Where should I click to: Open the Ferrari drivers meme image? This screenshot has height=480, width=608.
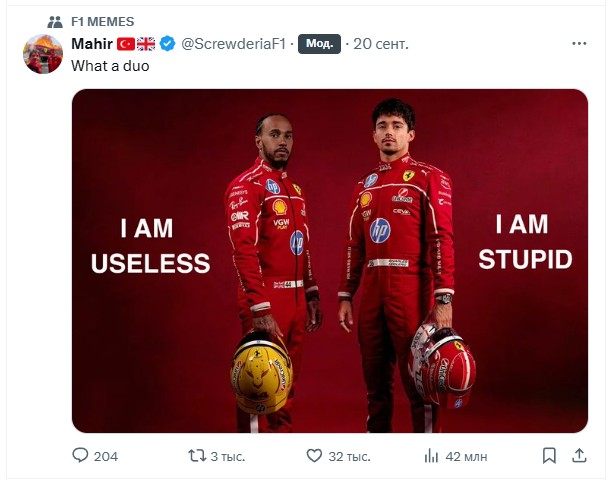tap(330, 260)
